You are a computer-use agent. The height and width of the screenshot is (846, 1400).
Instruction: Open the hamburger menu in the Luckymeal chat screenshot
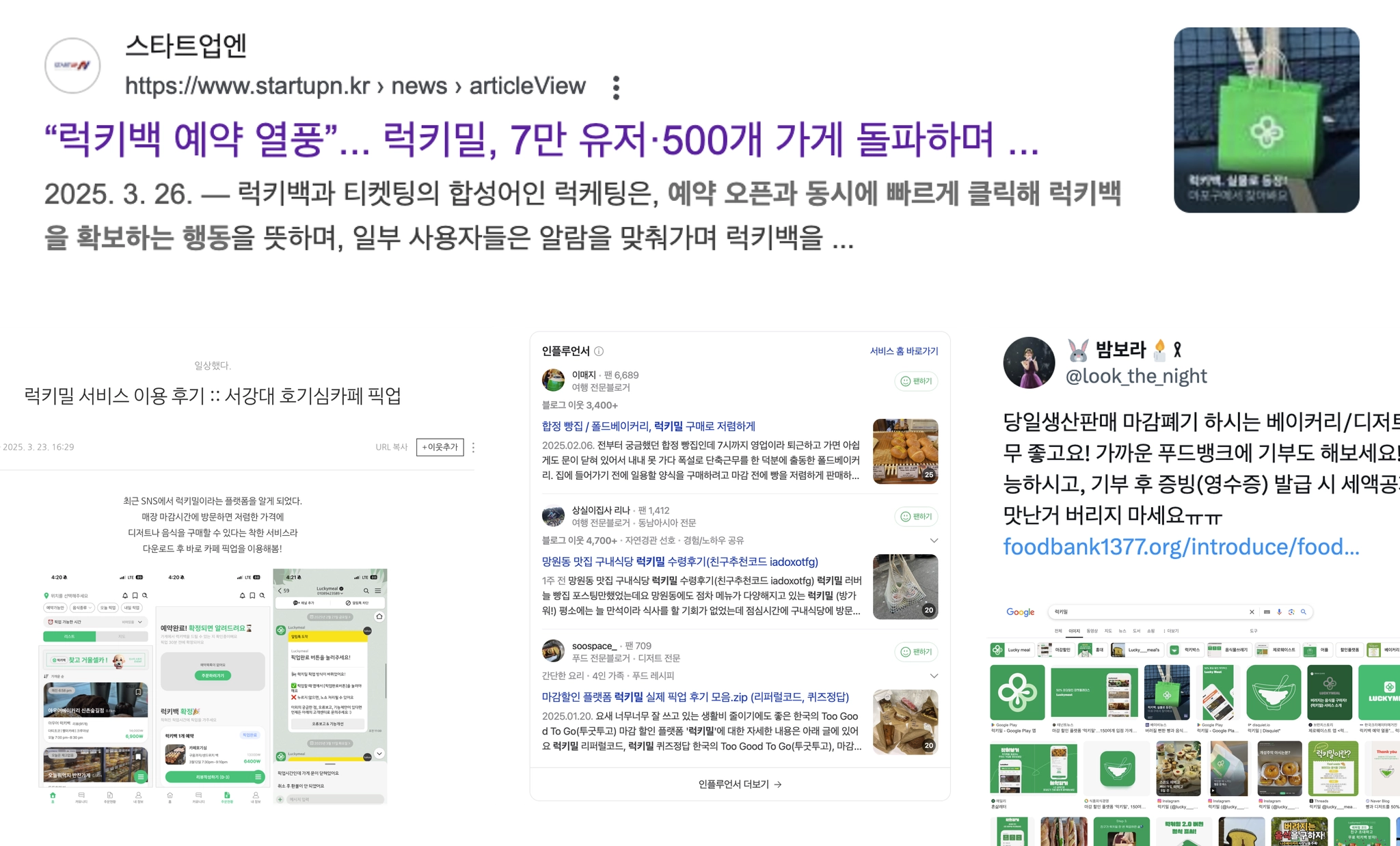[x=378, y=590]
